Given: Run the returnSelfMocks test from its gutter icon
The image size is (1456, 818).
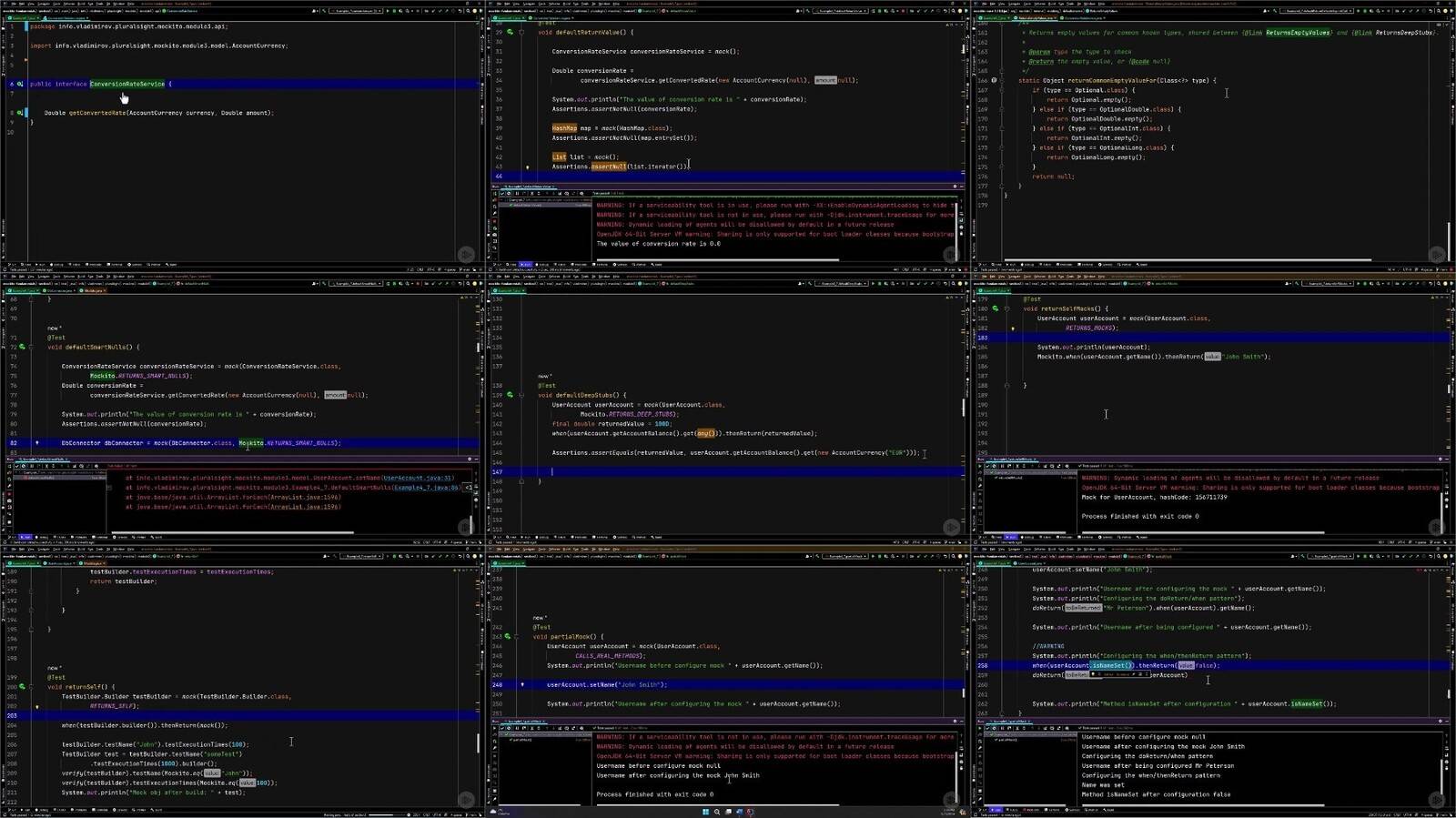Looking at the screenshot, I should (996, 308).
